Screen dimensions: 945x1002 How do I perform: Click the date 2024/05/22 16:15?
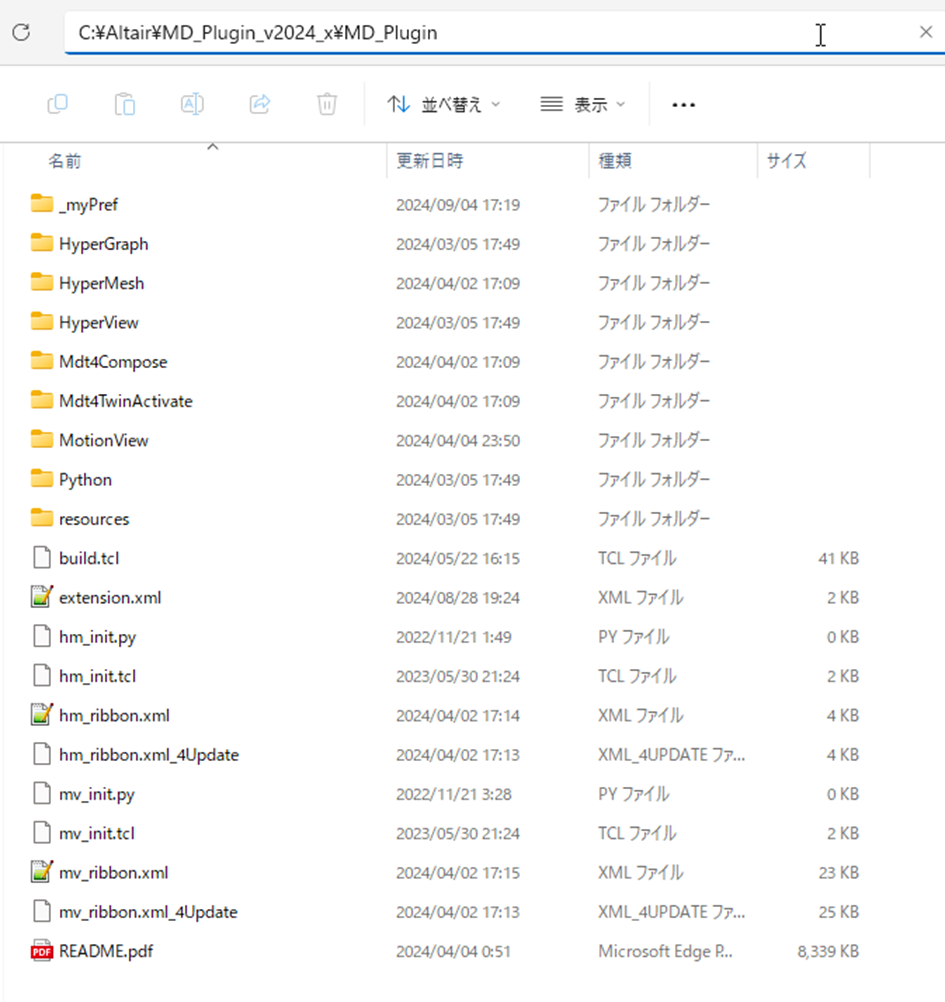[x=457, y=559]
